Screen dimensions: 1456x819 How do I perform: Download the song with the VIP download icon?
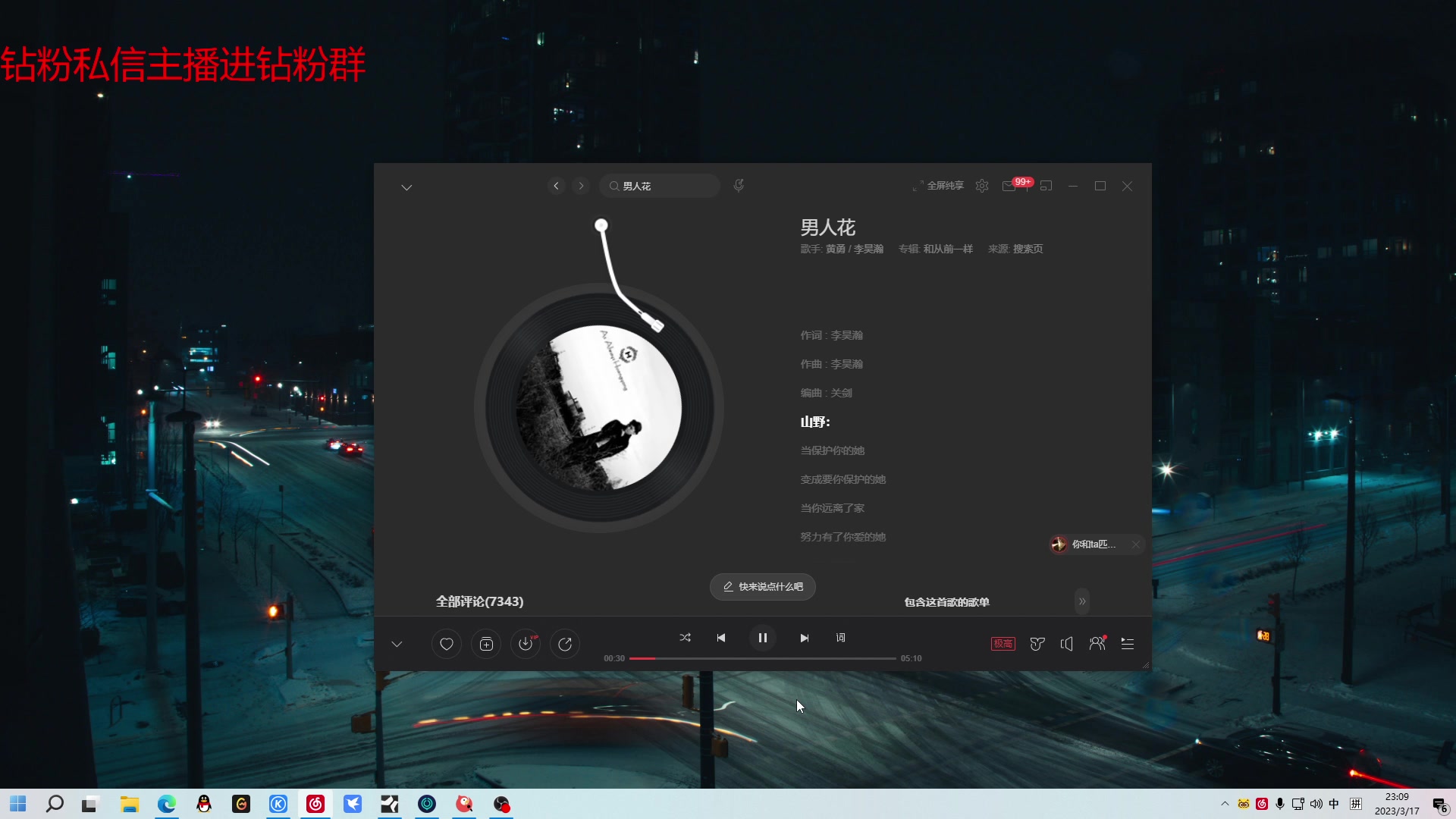(x=526, y=643)
